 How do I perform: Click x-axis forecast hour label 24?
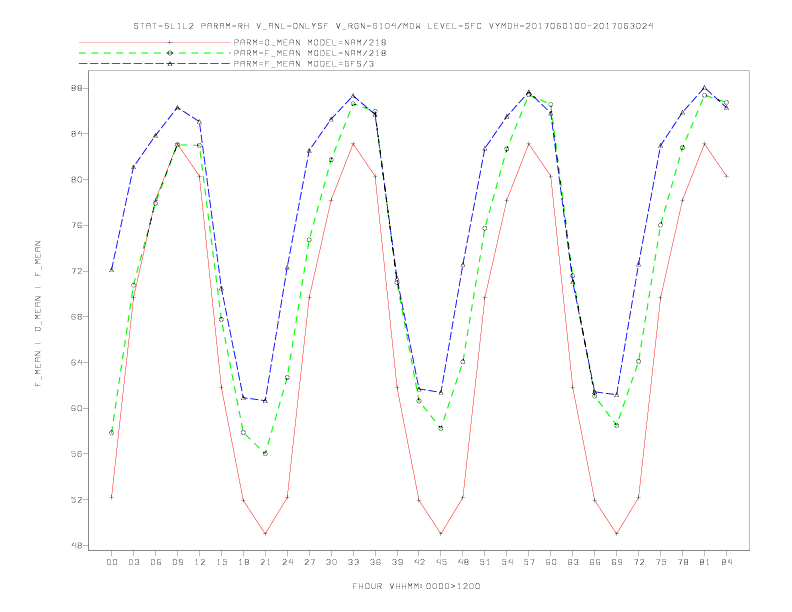(x=287, y=562)
